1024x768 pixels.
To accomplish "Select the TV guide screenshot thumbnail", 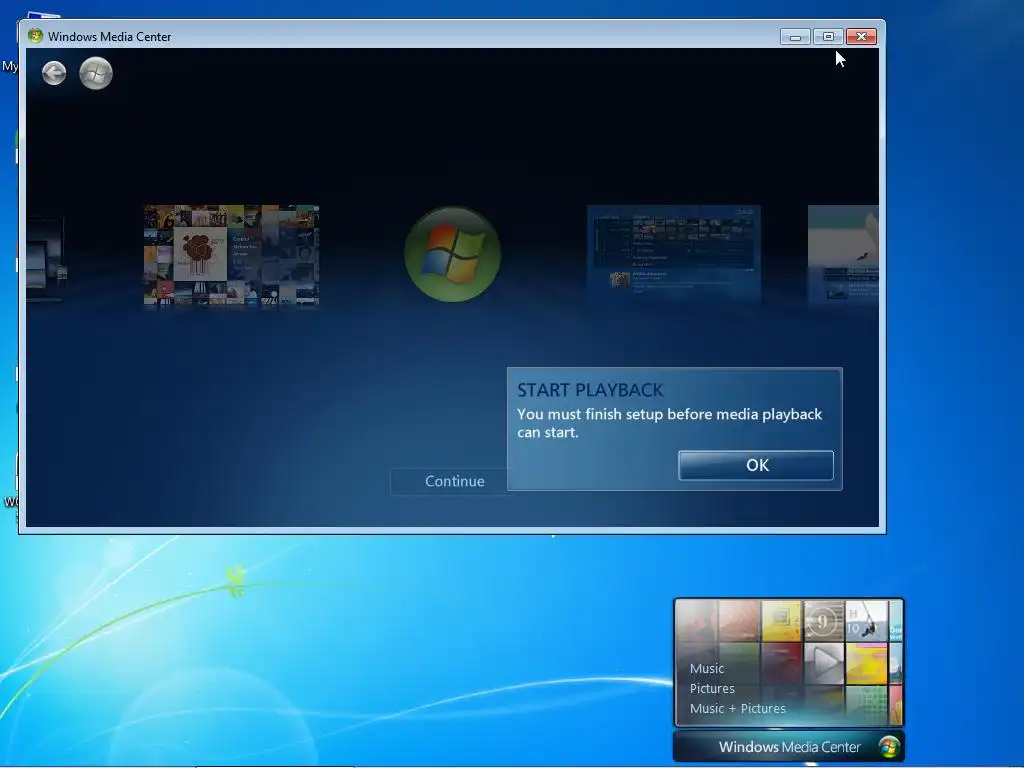I will (x=674, y=253).
